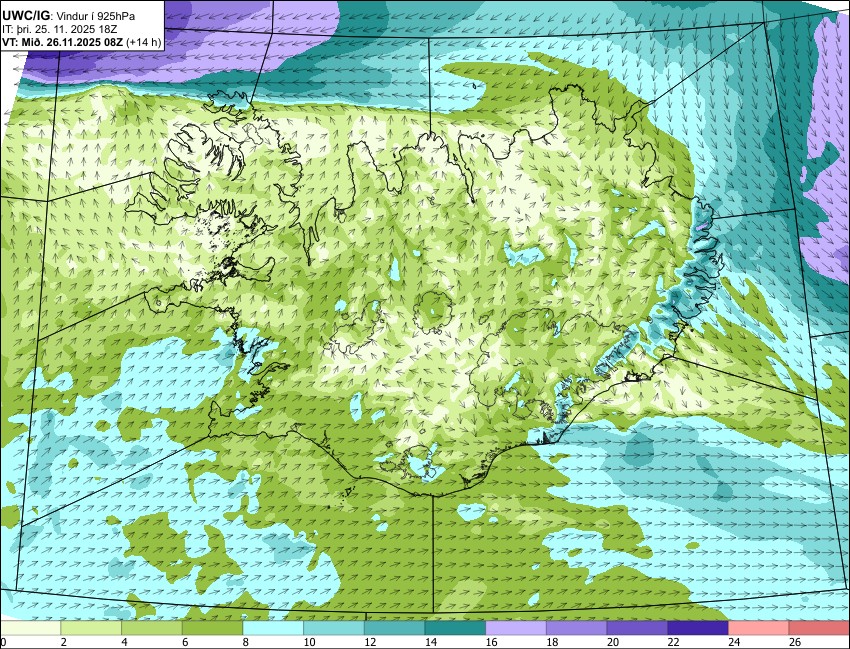Click the medium purple 18–20 legend swatch
The image size is (850, 649).
pos(577,628)
